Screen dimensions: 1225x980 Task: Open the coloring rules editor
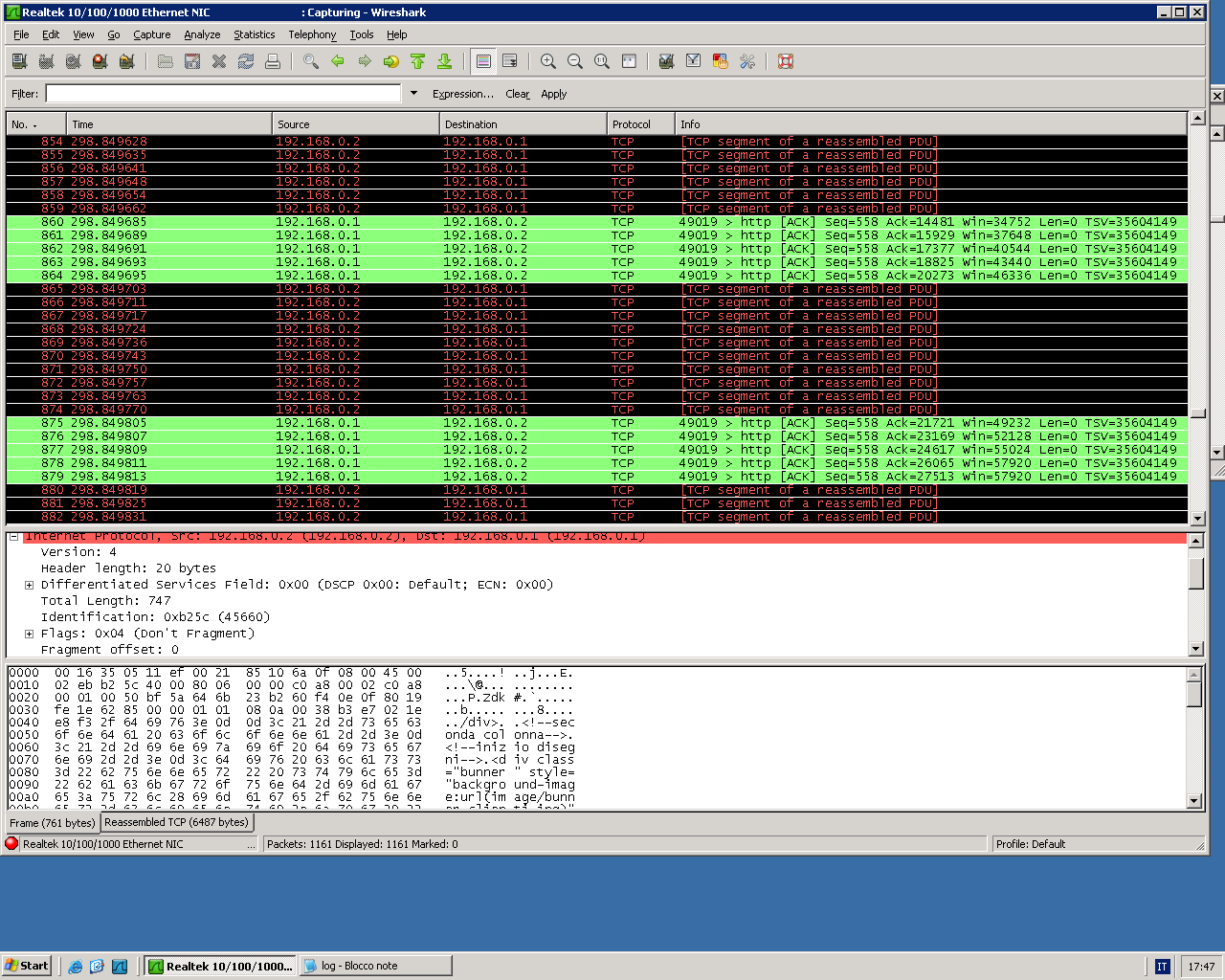(721, 61)
